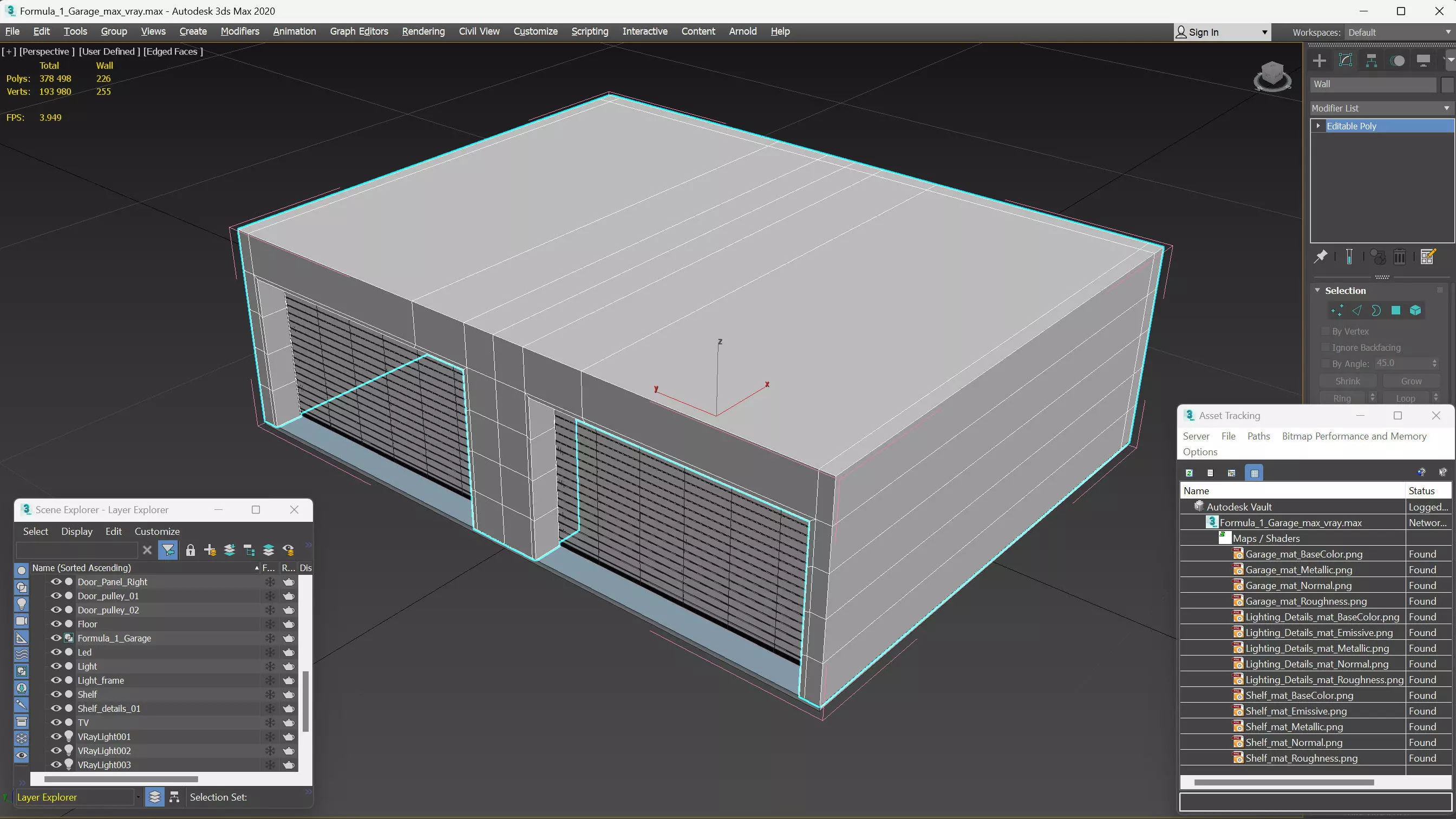The height and width of the screenshot is (819, 1456).
Task: Click Make Unique icon under modifier stack
Action: (1379, 257)
